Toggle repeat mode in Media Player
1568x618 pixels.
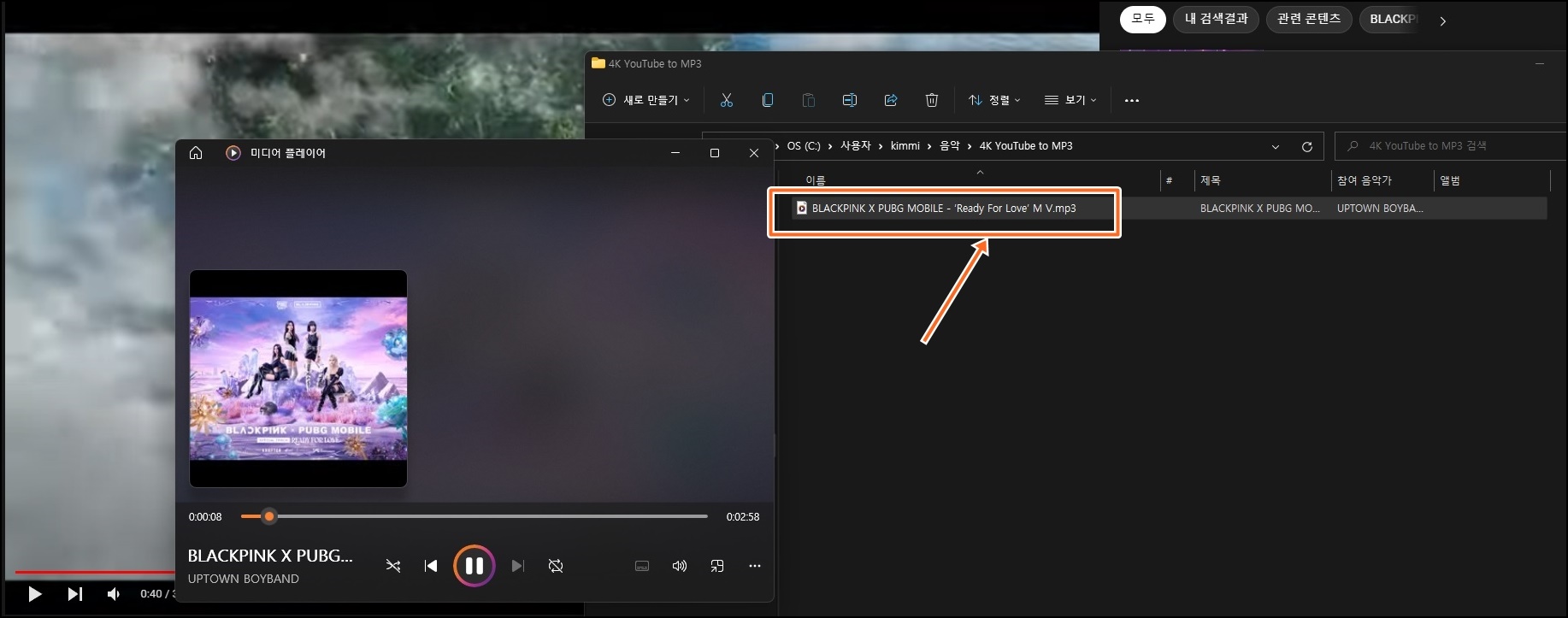(556, 566)
